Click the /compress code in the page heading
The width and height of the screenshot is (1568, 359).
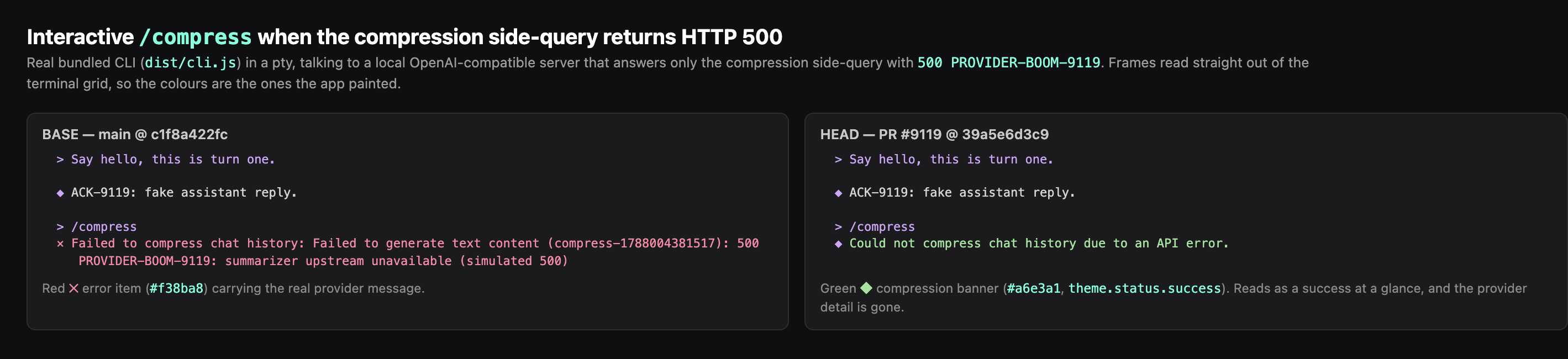[x=196, y=37]
